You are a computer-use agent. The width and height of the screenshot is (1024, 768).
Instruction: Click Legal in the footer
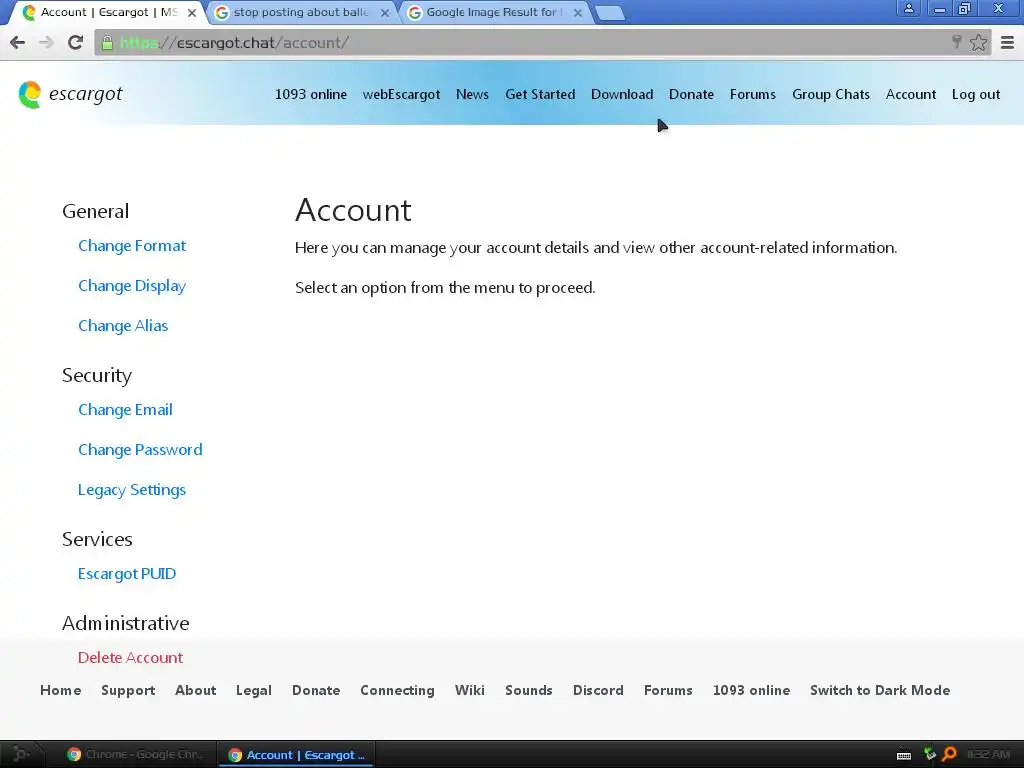pyautogui.click(x=253, y=690)
